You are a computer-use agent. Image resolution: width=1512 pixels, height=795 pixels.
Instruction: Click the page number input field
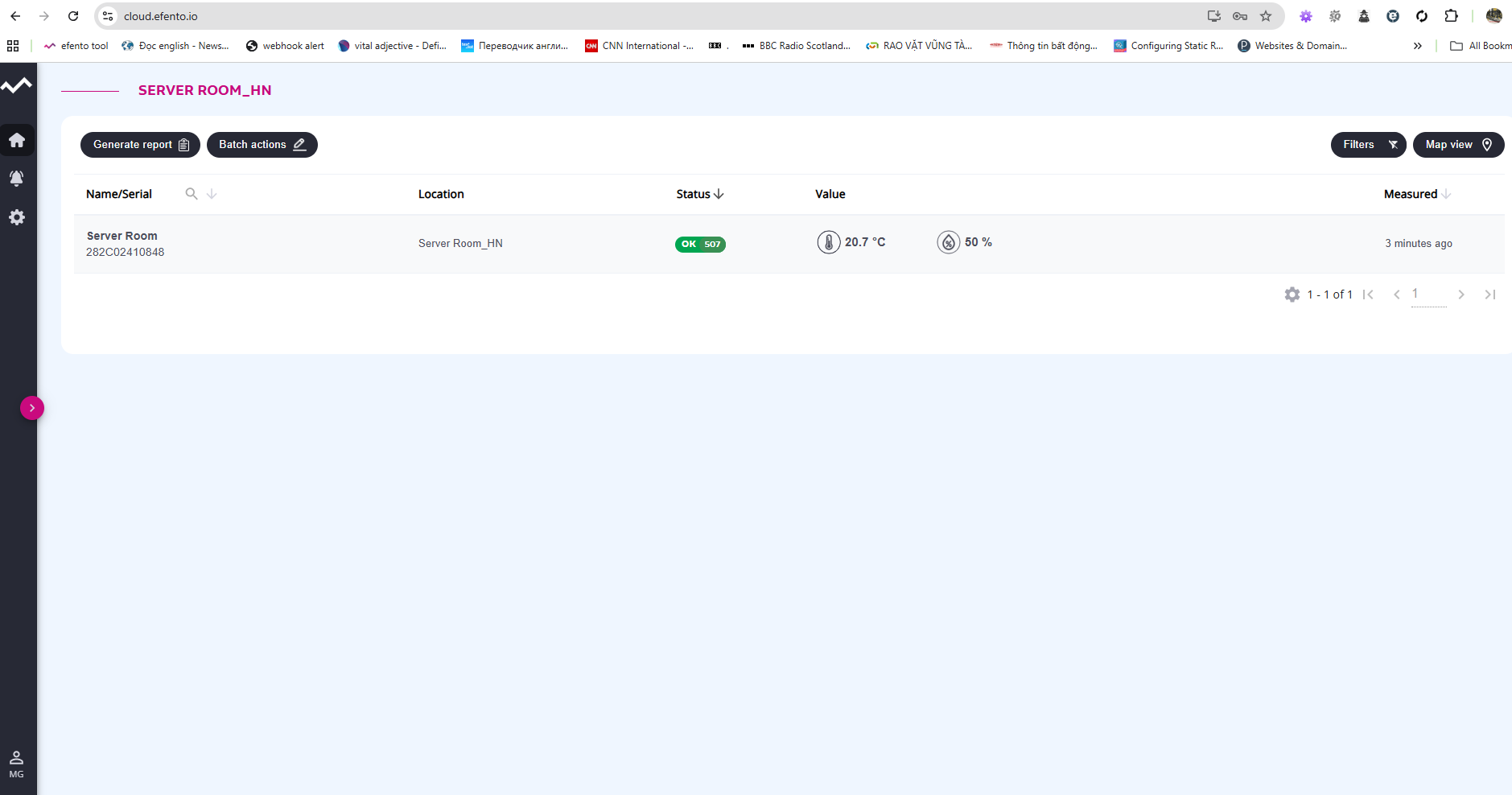(1429, 295)
